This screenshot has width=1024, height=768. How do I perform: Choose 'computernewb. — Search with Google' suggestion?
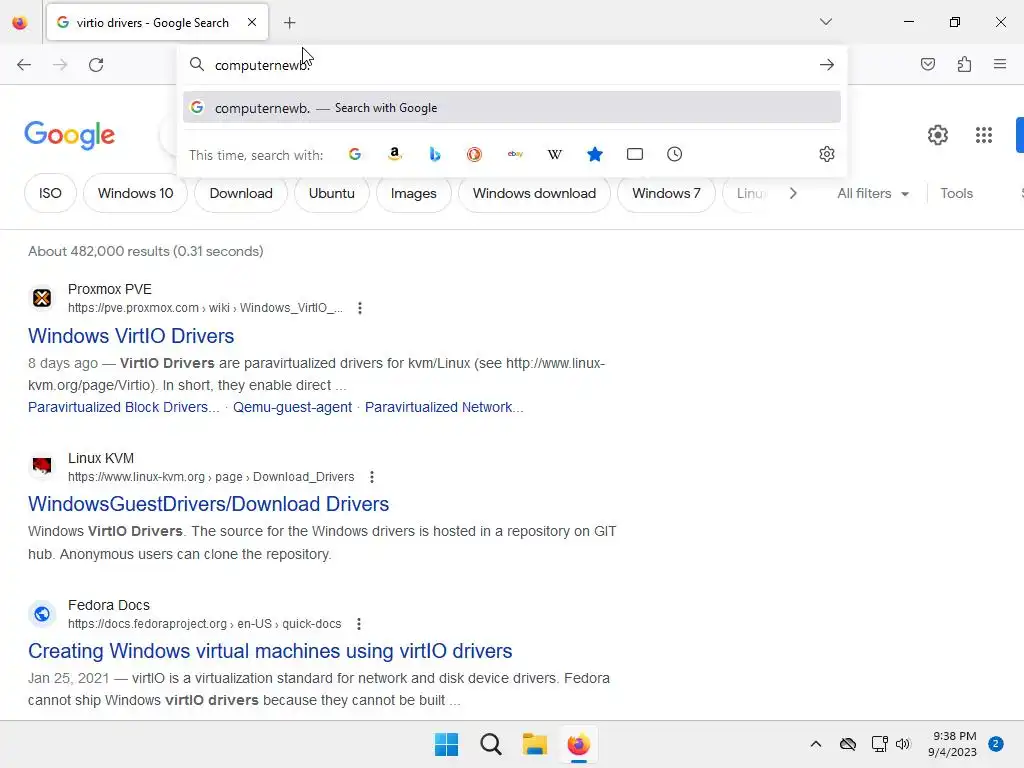click(x=512, y=108)
